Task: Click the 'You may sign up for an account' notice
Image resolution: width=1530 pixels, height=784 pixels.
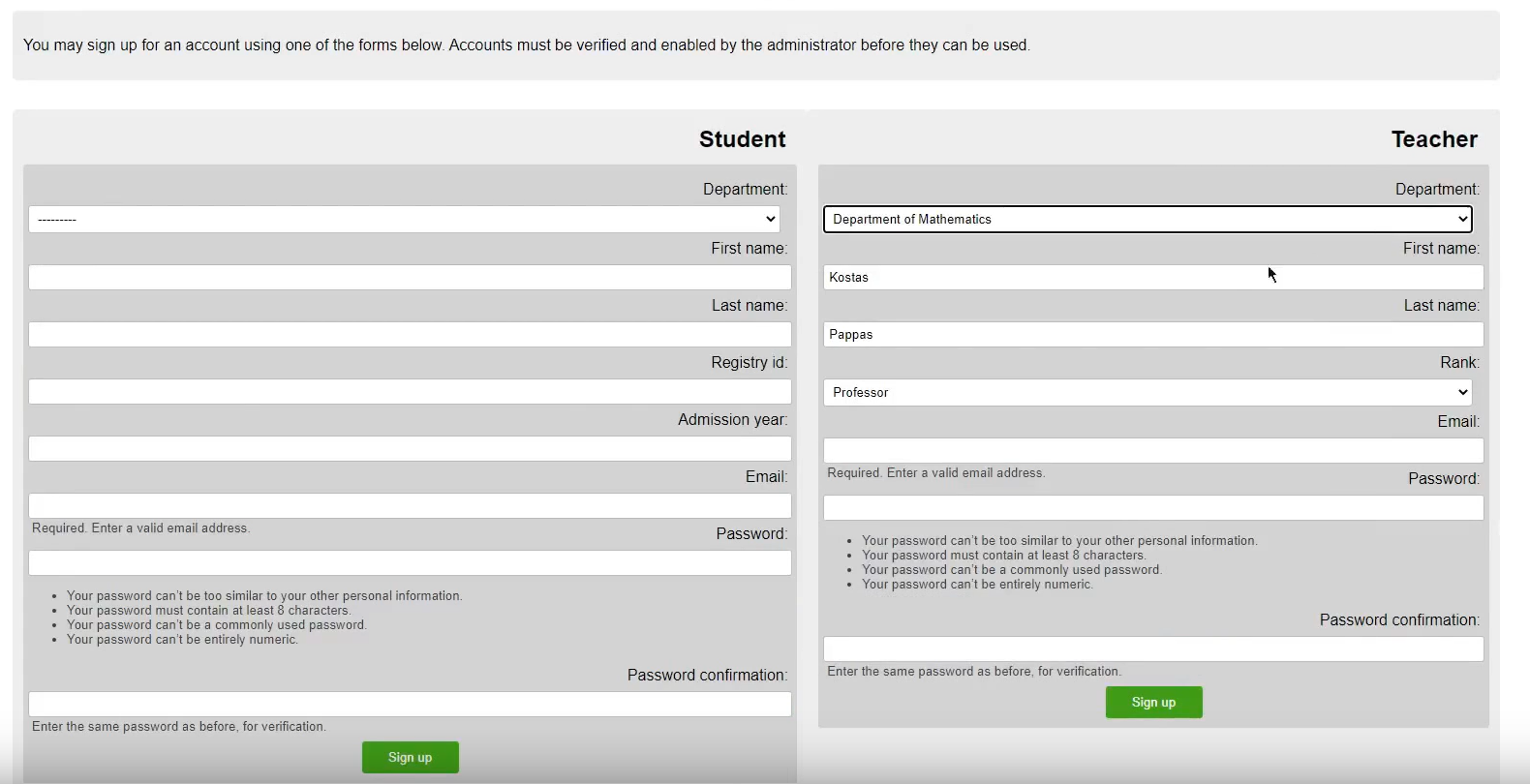Action: click(x=527, y=45)
